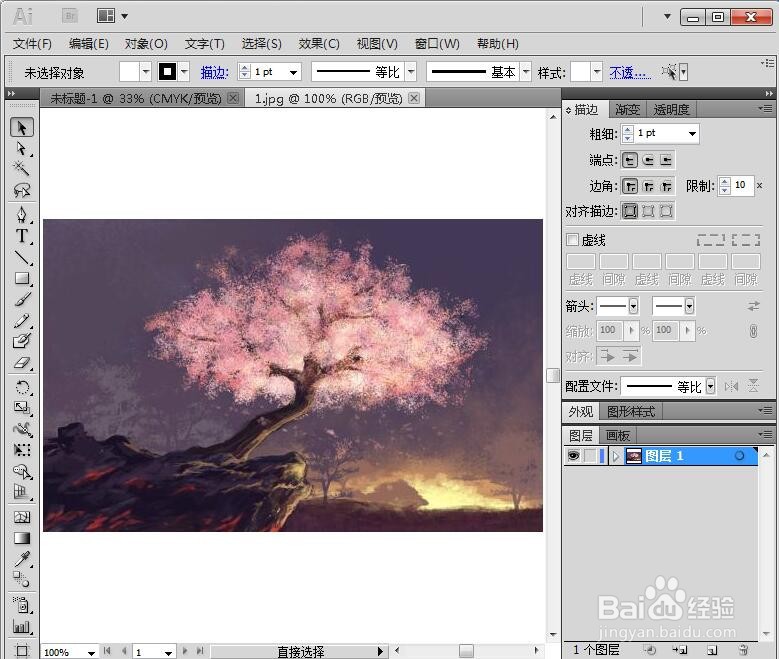Open the fill color dropdown arrow
779x659 pixels.
tap(146, 72)
